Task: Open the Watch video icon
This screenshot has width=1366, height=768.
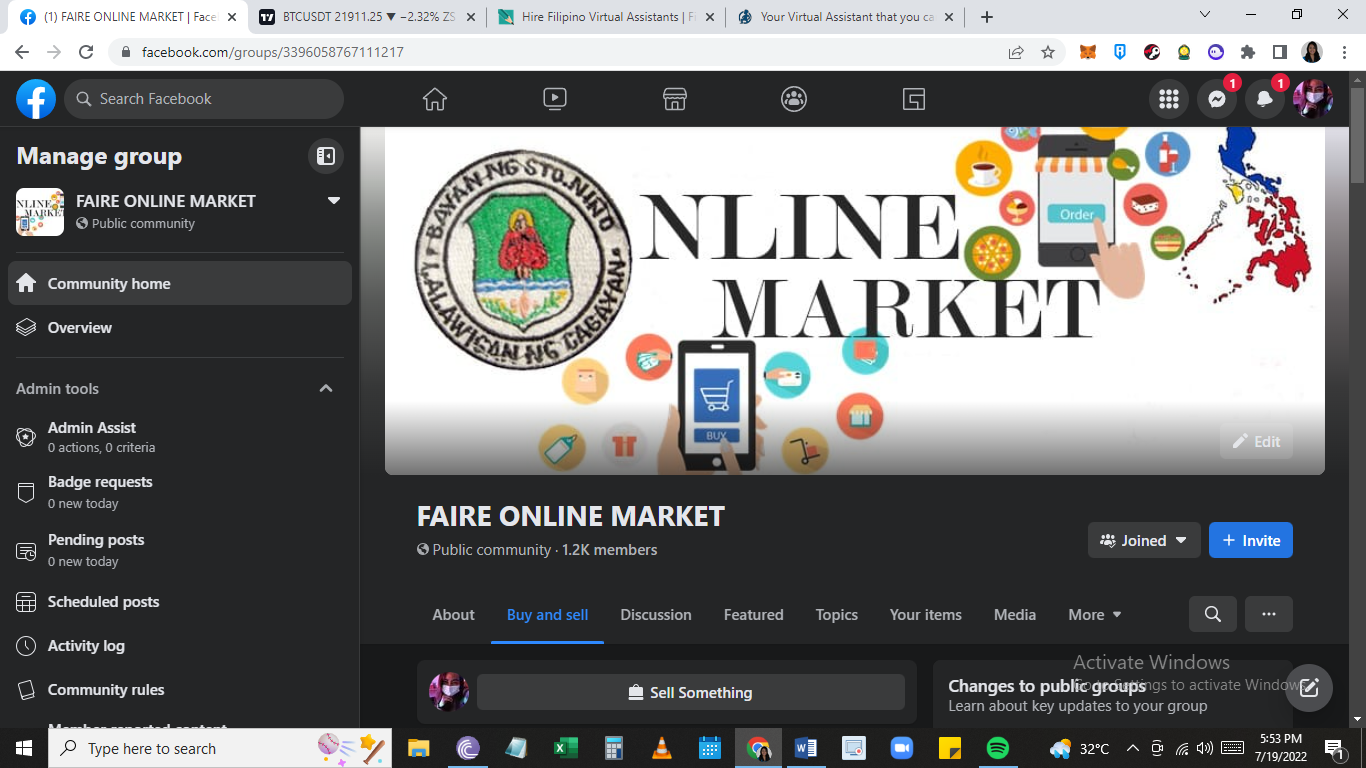Action: tap(555, 99)
